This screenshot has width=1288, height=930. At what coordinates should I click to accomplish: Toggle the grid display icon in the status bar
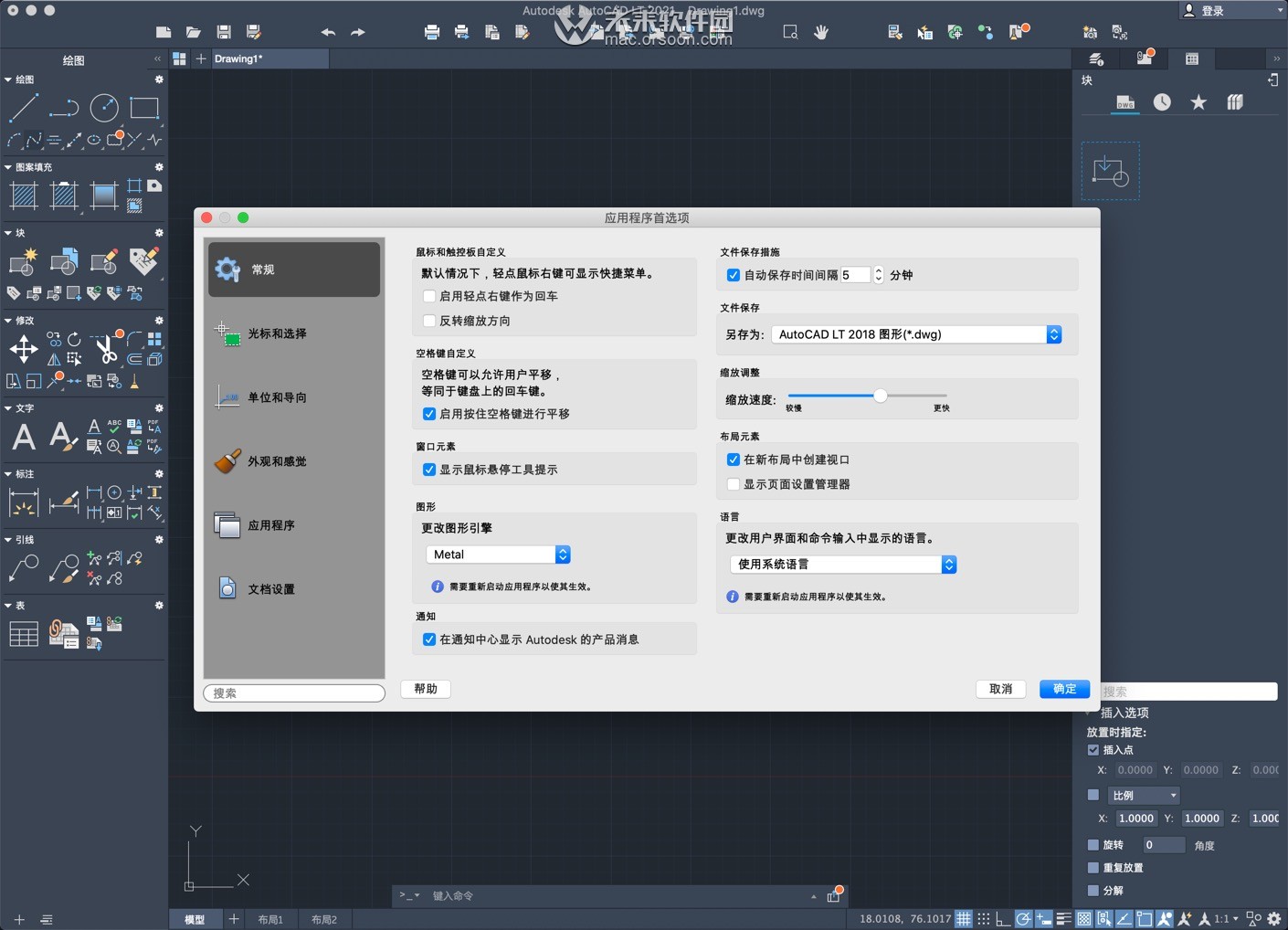(x=963, y=918)
